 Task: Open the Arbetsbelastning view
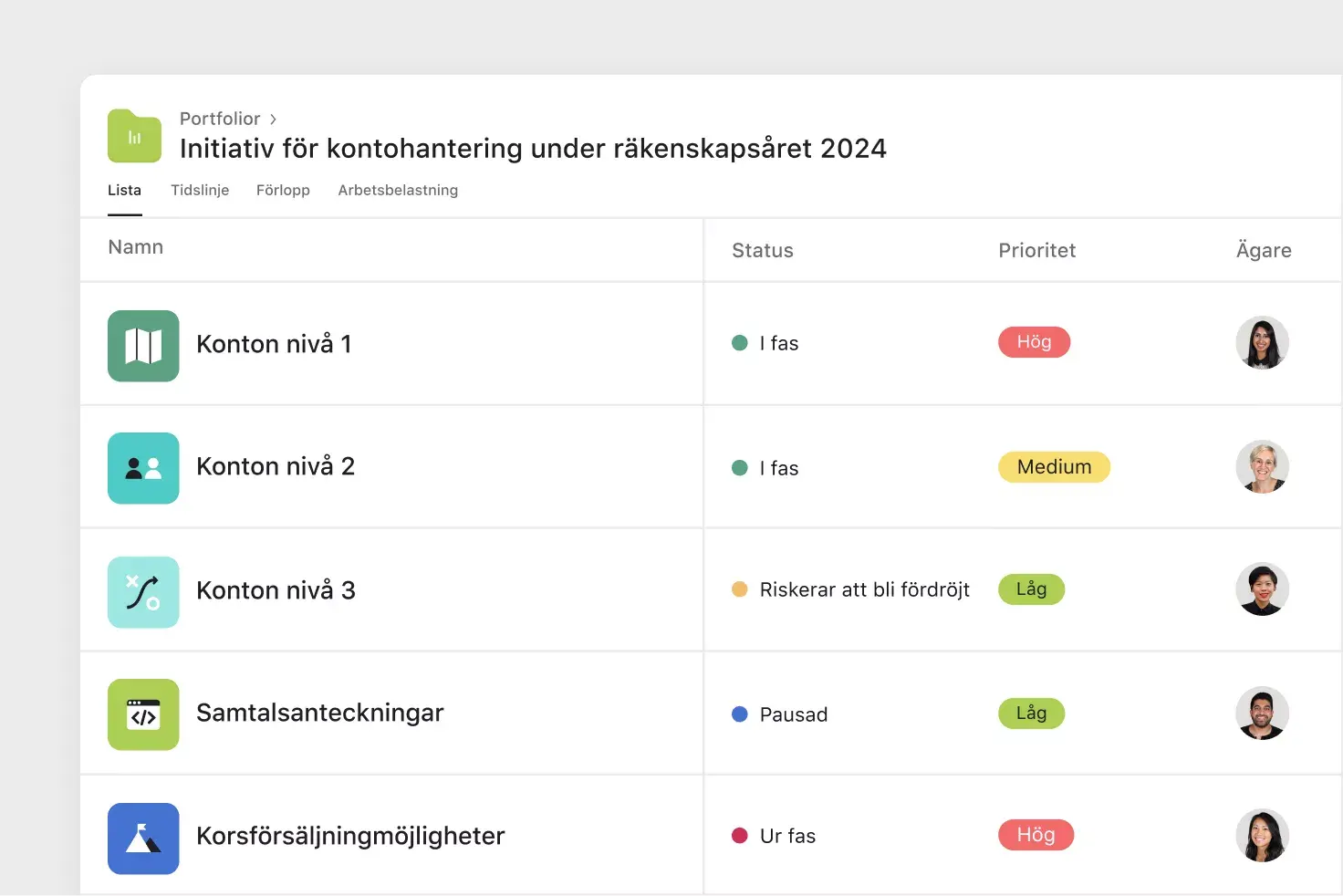pos(398,190)
